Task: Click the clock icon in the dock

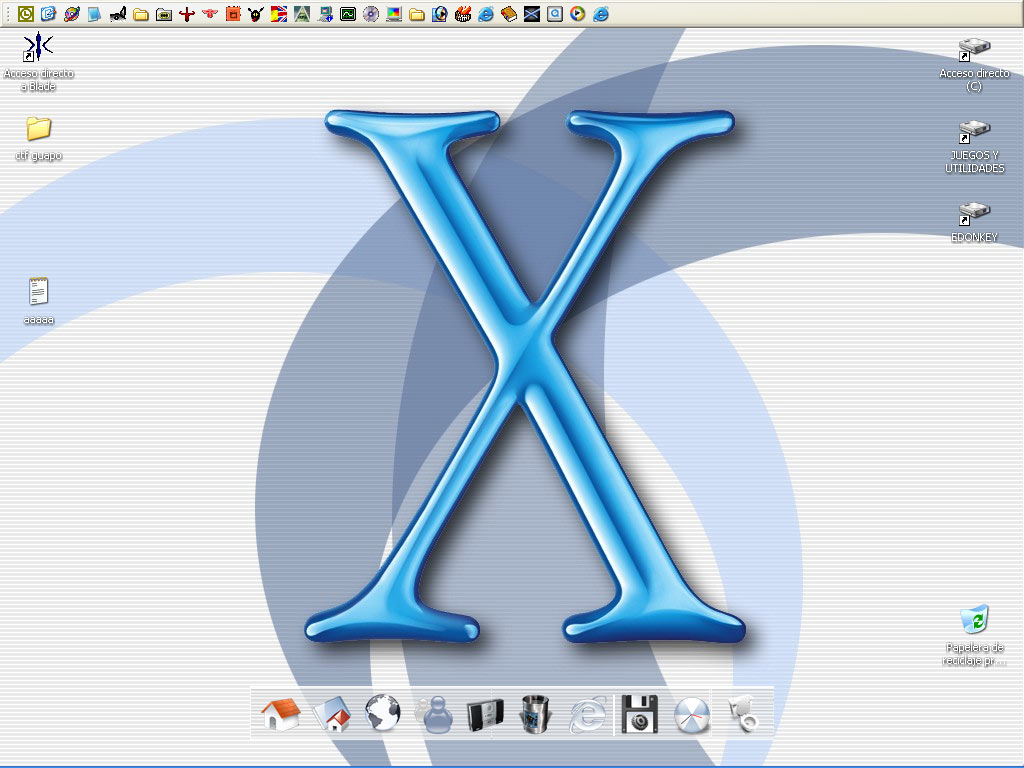Action: click(x=692, y=715)
